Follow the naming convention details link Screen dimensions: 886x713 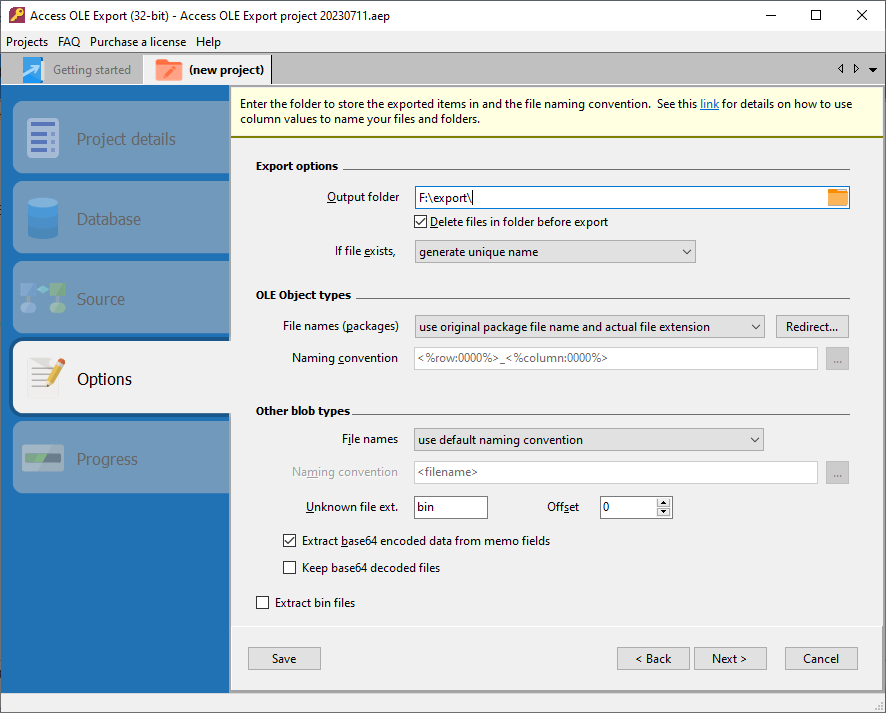709,104
